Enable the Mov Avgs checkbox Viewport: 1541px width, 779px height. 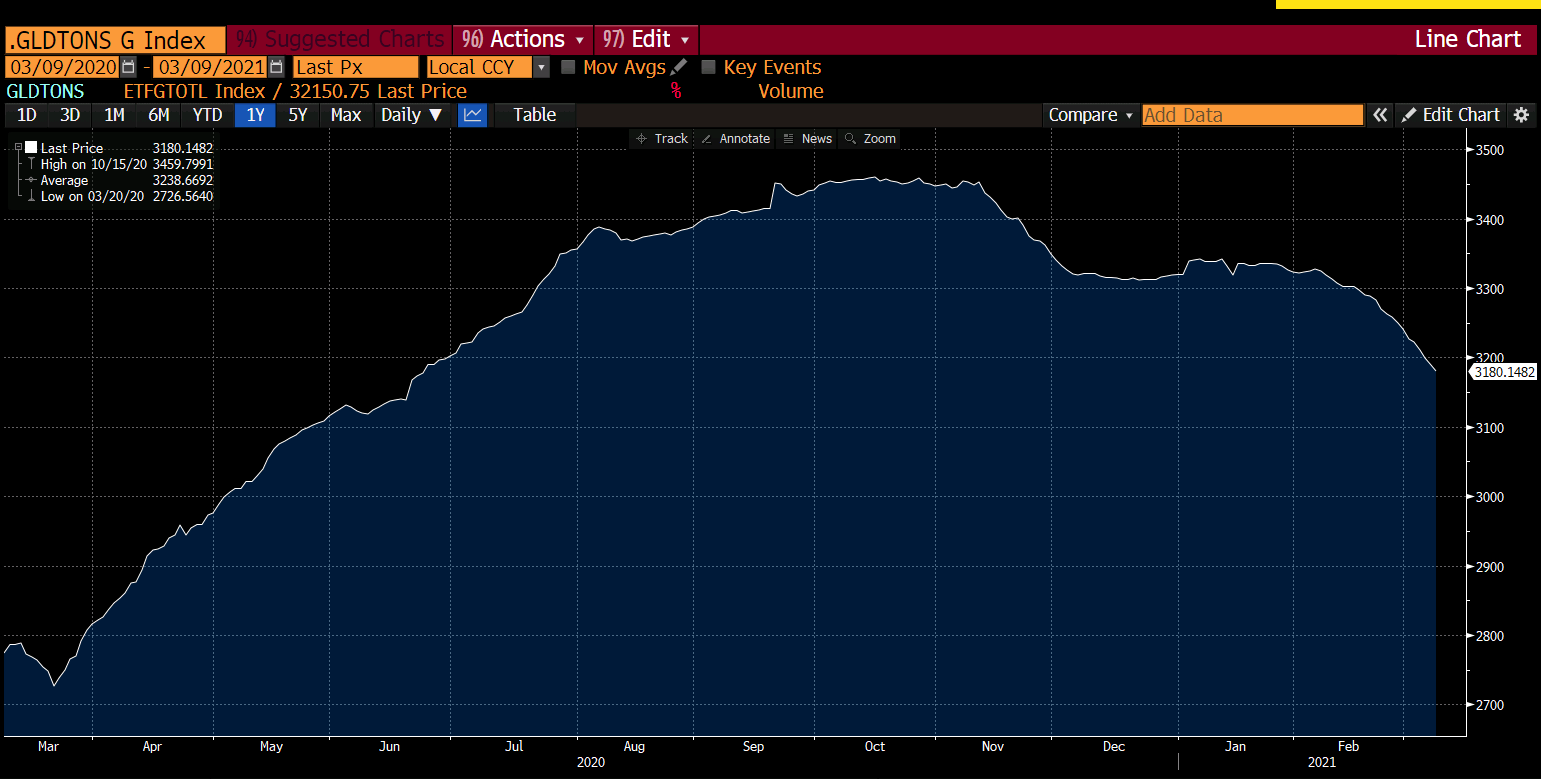[x=568, y=67]
